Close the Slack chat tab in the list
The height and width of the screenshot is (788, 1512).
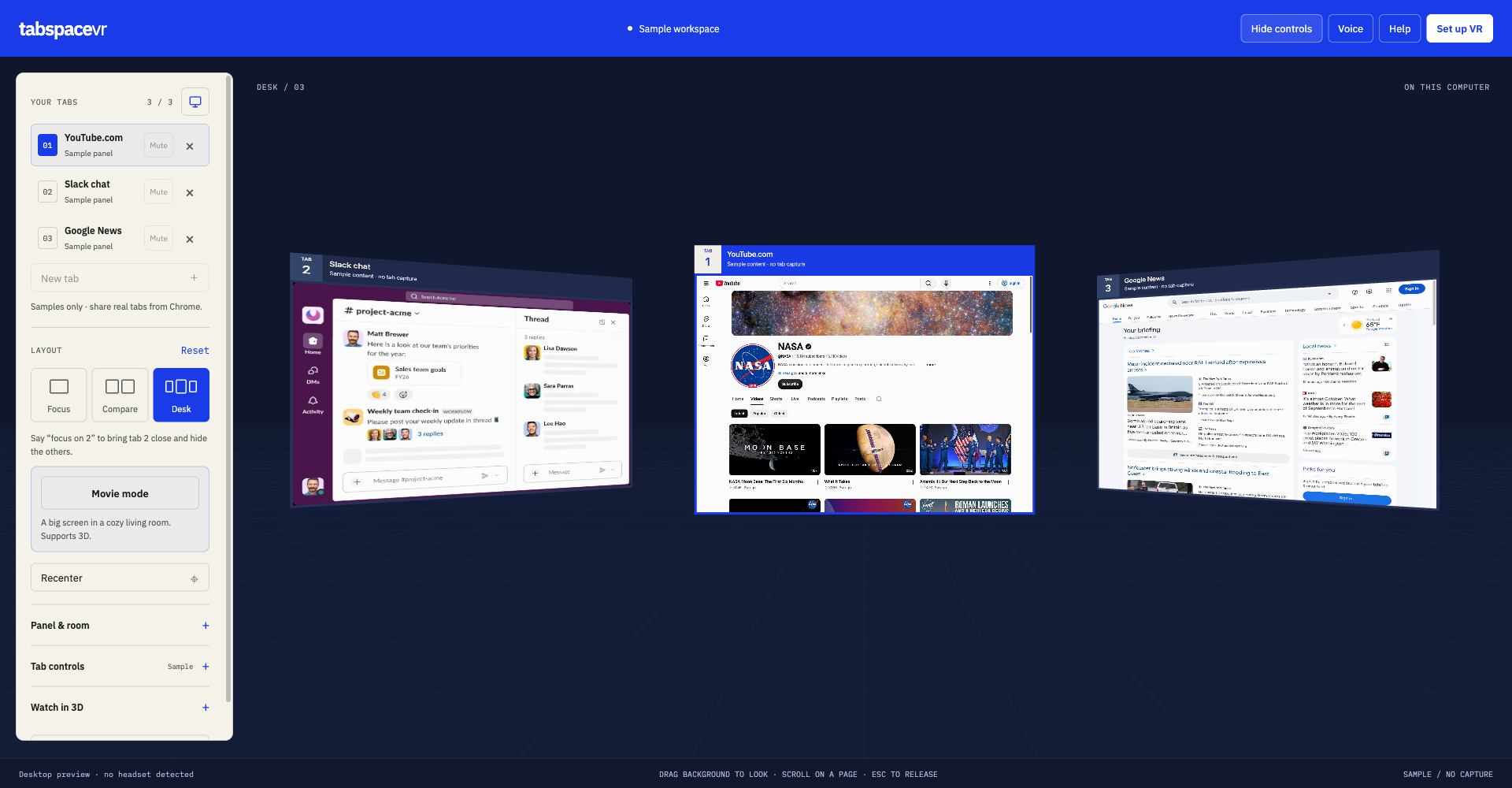click(x=190, y=192)
